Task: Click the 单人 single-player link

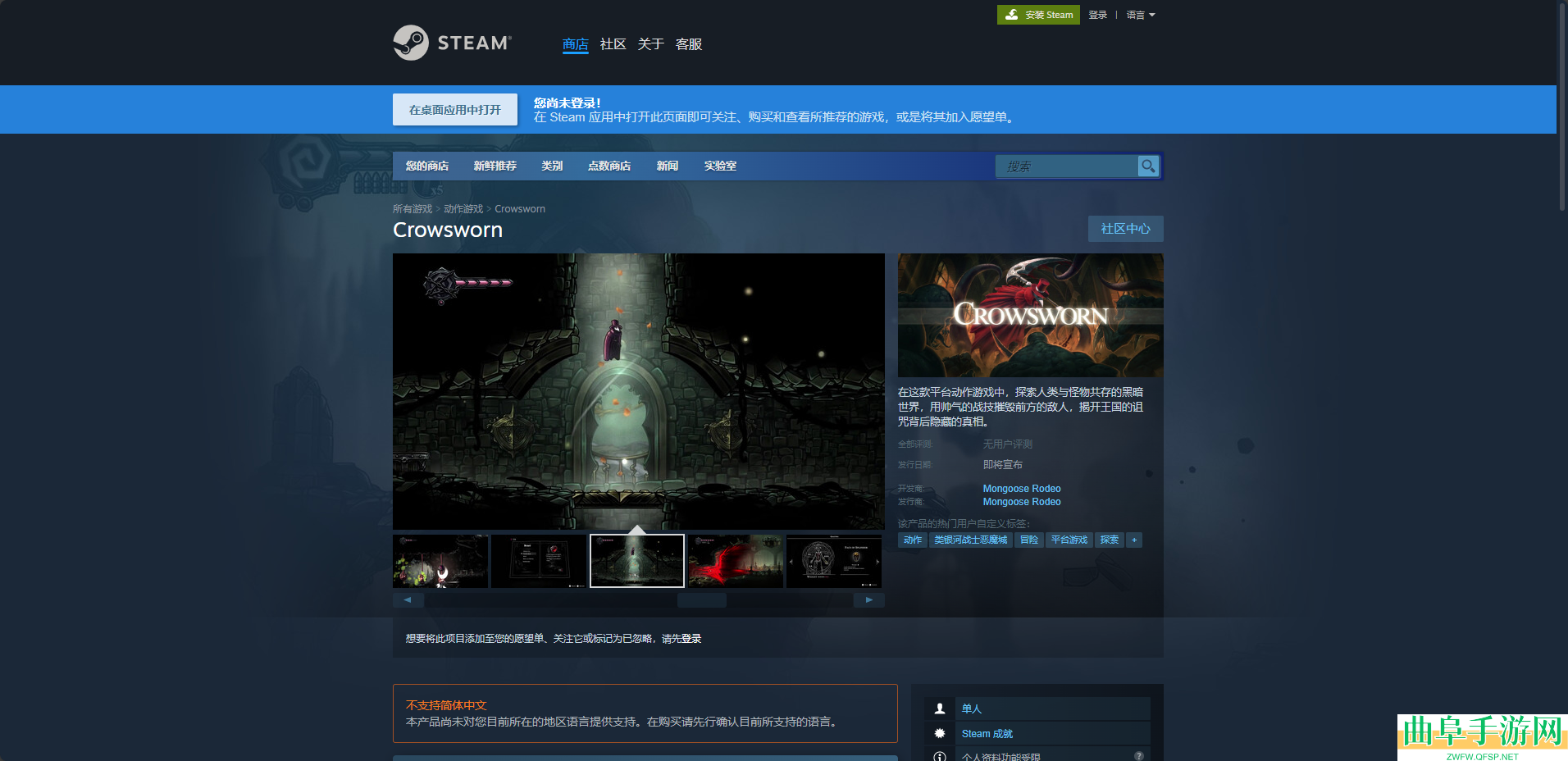Action: pos(972,709)
